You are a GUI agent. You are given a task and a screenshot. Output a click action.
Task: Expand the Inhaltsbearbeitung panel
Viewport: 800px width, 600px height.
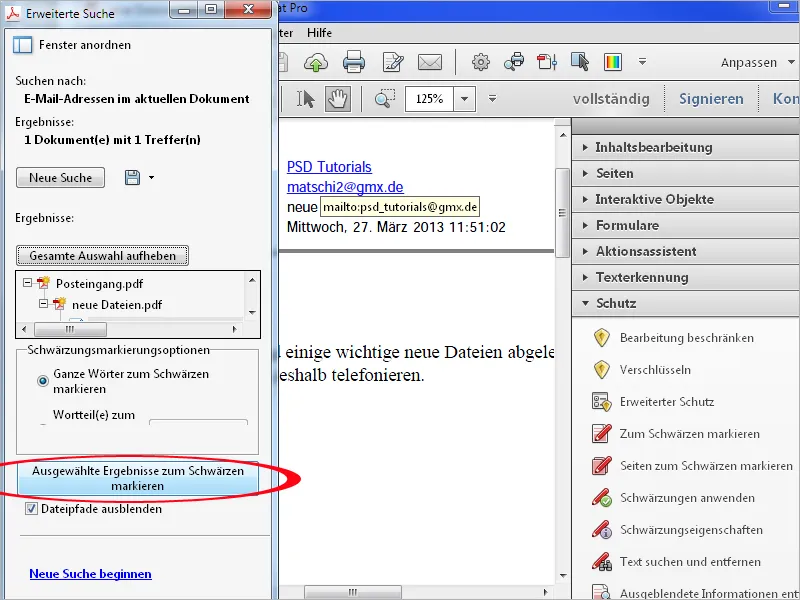[x=686, y=147]
